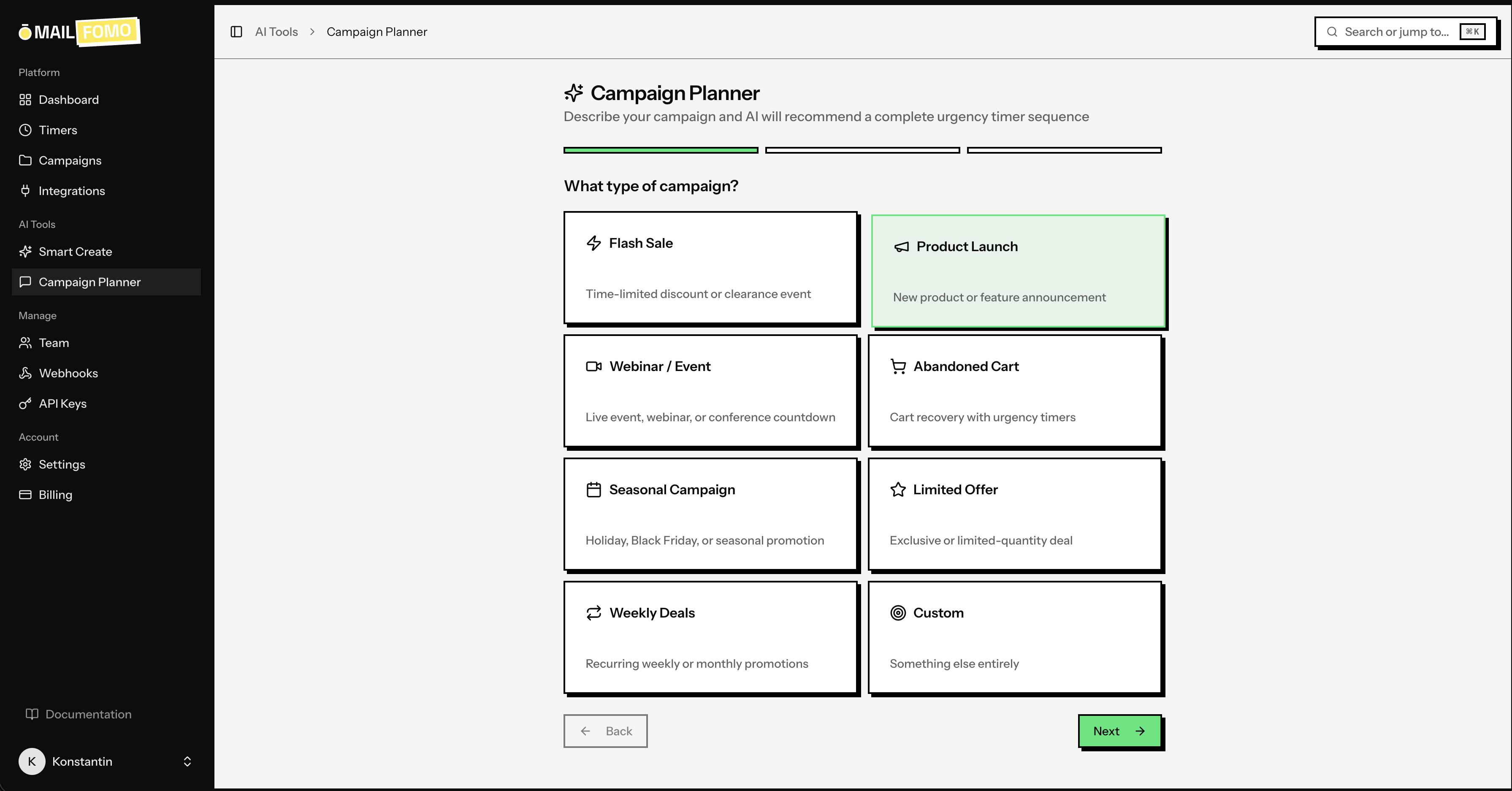Screen dimensions: 1512x791
Task: Click the Back button
Action: pos(605,731)
